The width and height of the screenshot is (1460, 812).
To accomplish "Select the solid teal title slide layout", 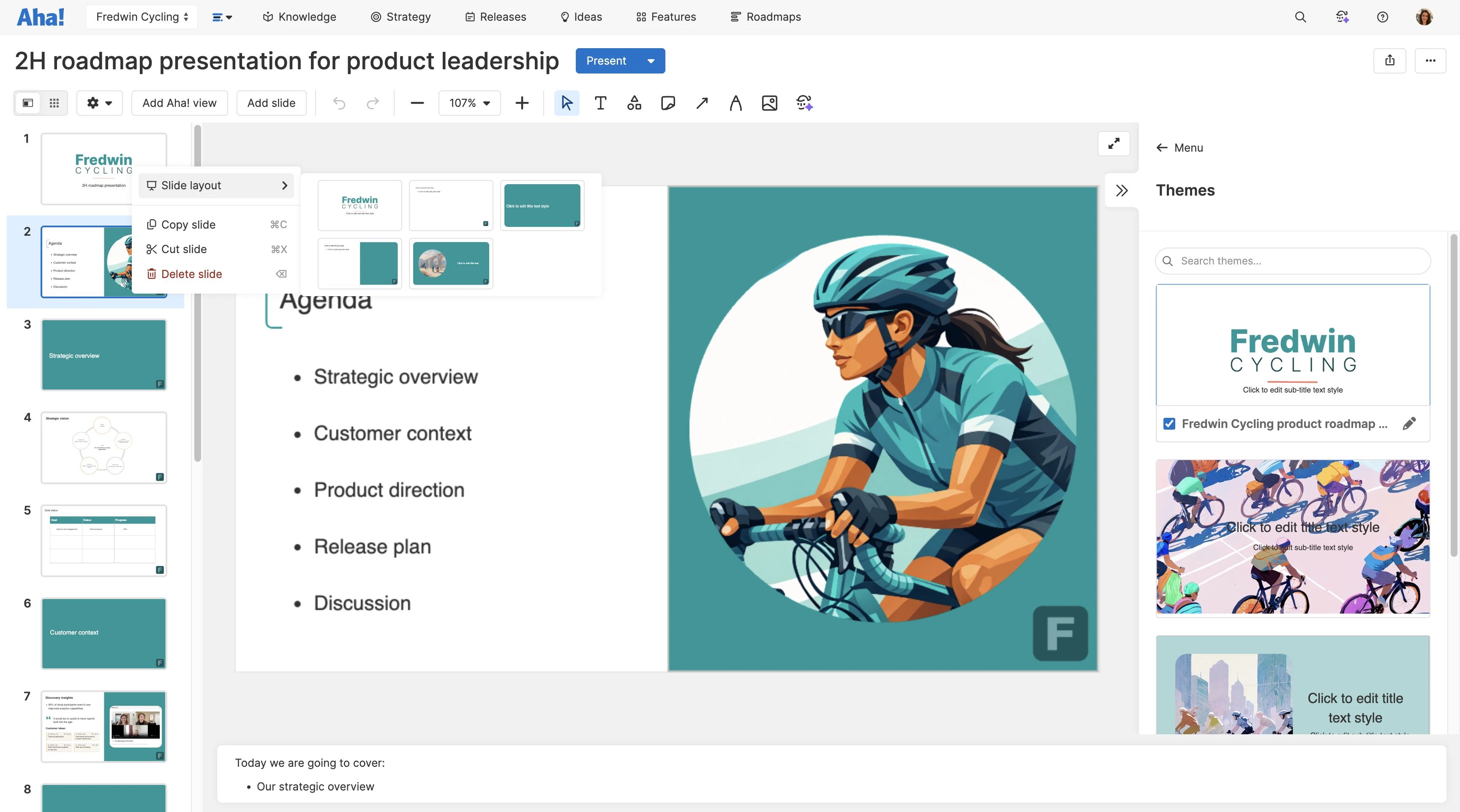I will 542,206.
